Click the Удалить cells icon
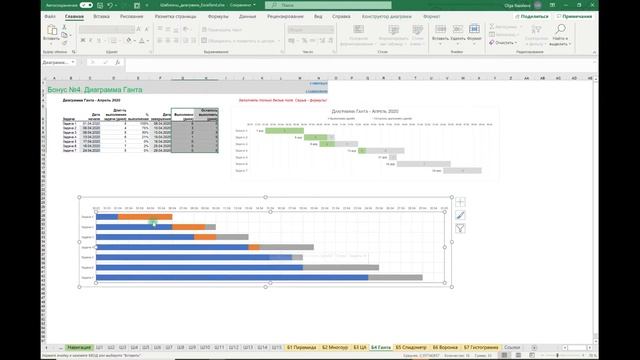Viewport: 640px width, 360px height. click(x=458, y=29)
